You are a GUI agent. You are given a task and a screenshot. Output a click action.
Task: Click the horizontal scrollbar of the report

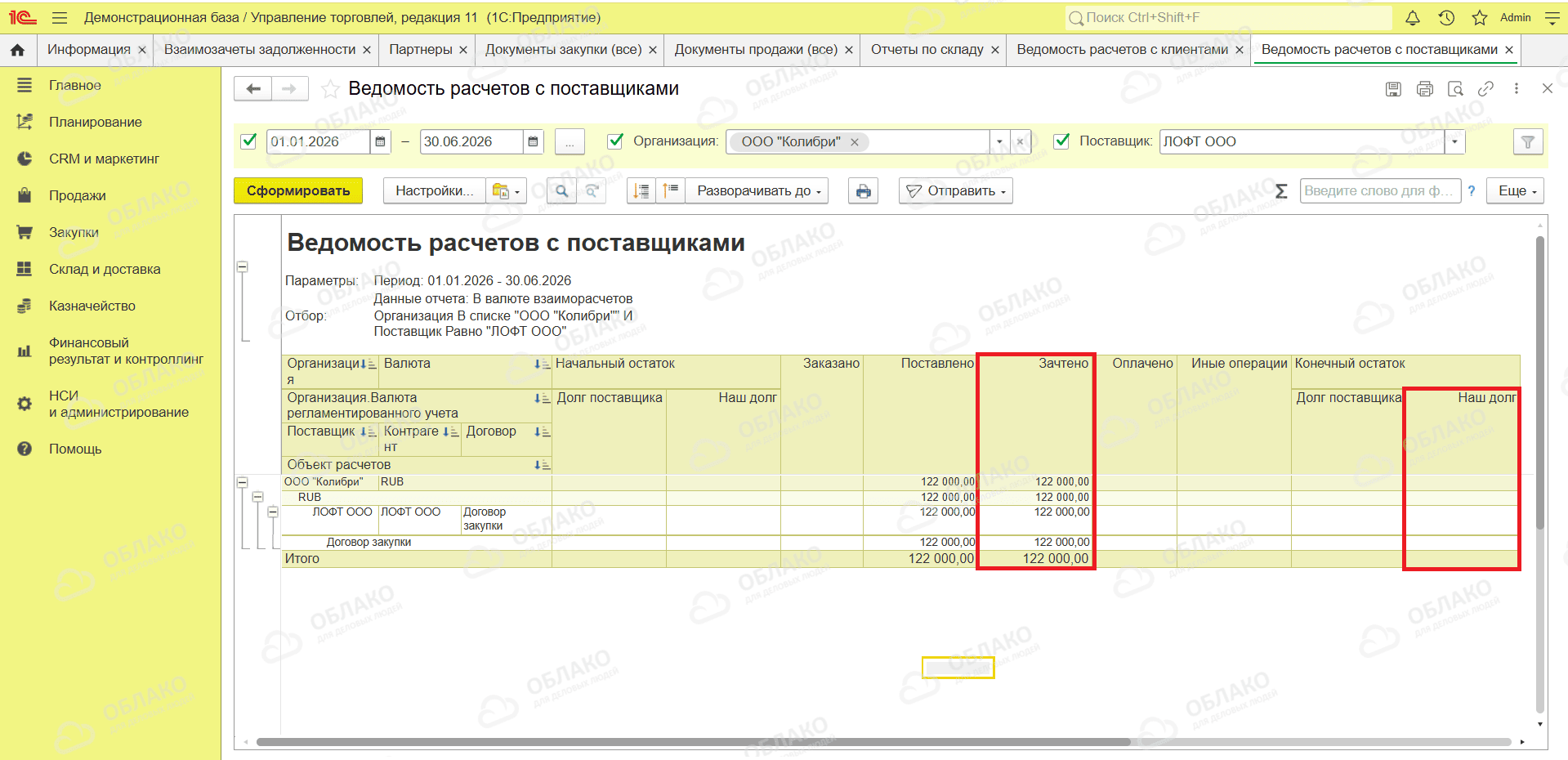click(x=693, y=742)
